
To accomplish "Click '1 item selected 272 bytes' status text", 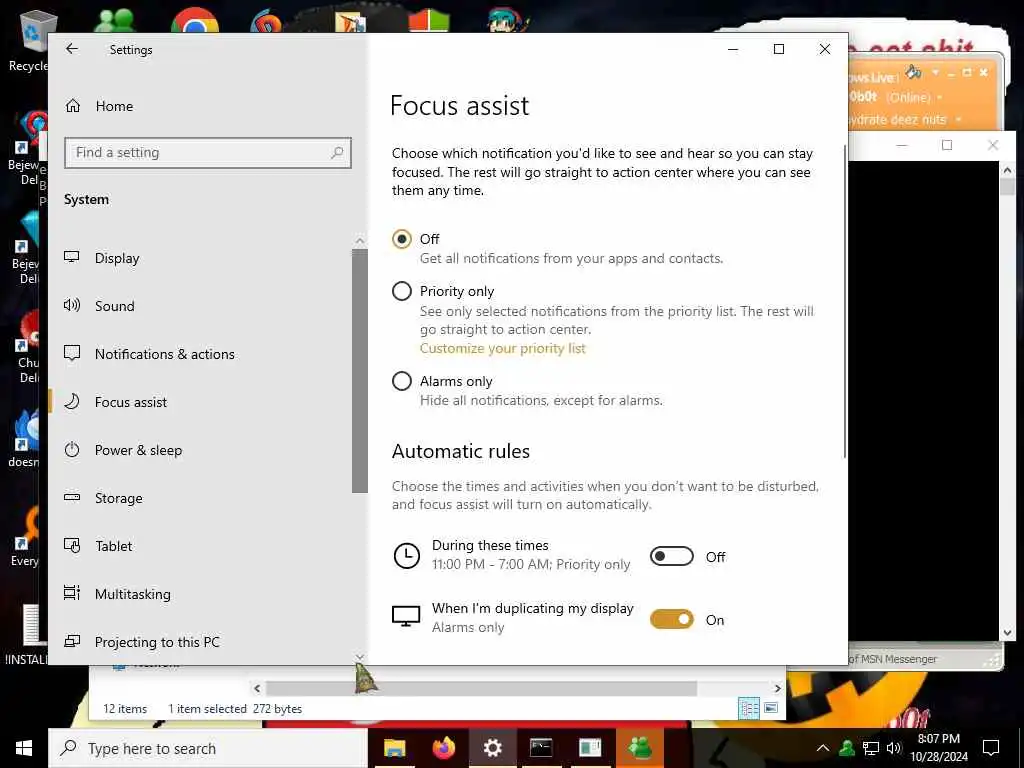I will point(235,709).
